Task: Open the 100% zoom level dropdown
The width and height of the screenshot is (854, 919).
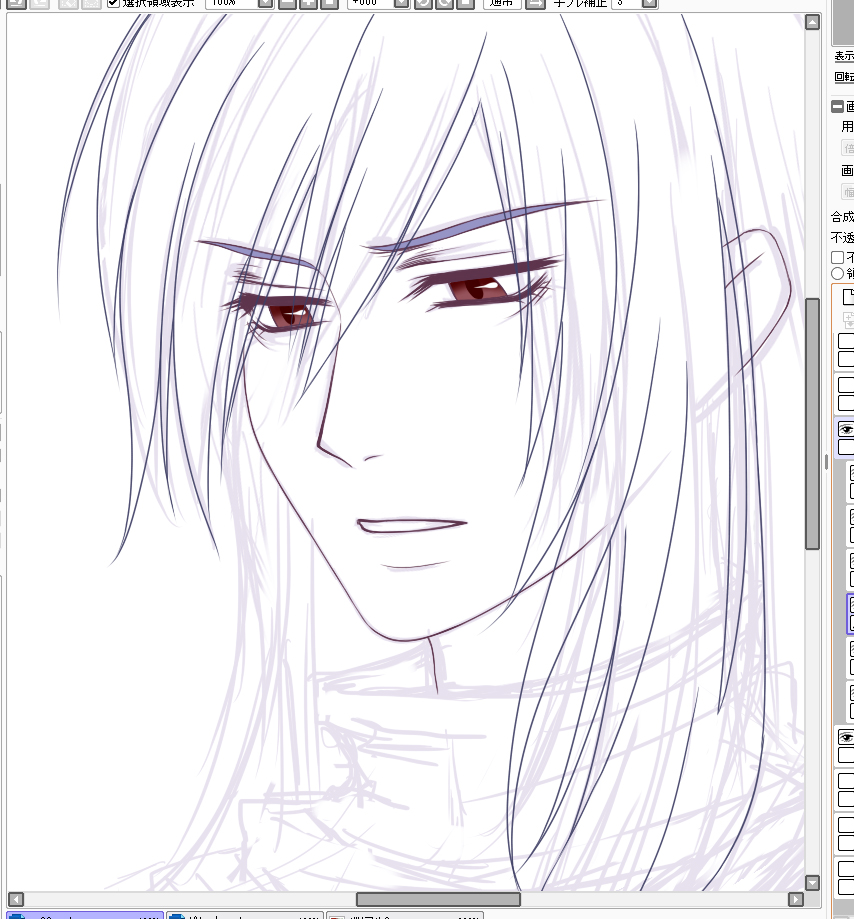Action: coord(264,3)
